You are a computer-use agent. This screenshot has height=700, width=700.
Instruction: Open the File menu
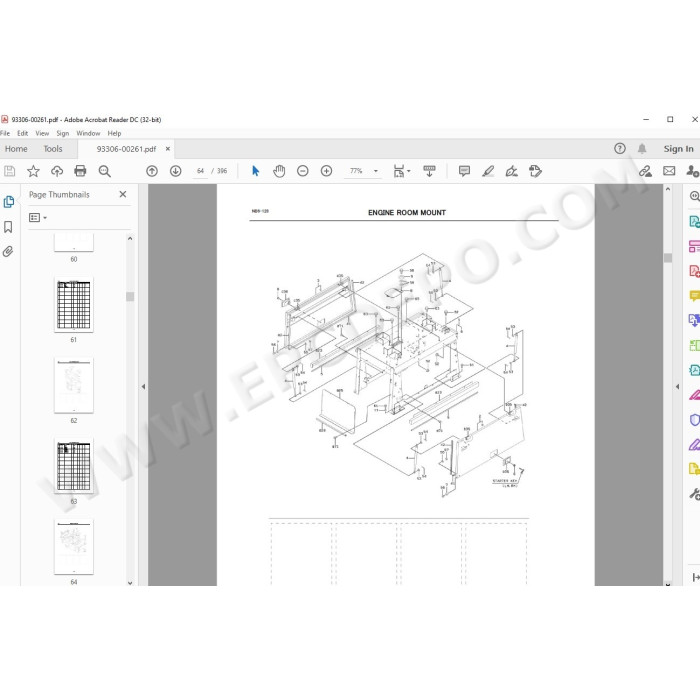[x=4, y=133]
